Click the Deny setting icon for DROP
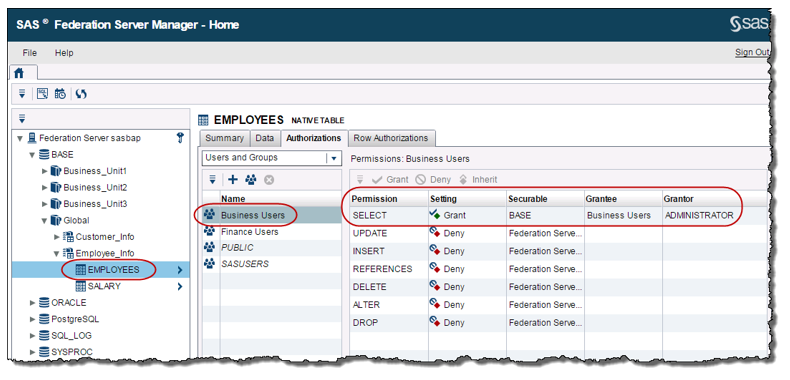 pos(435,322)
